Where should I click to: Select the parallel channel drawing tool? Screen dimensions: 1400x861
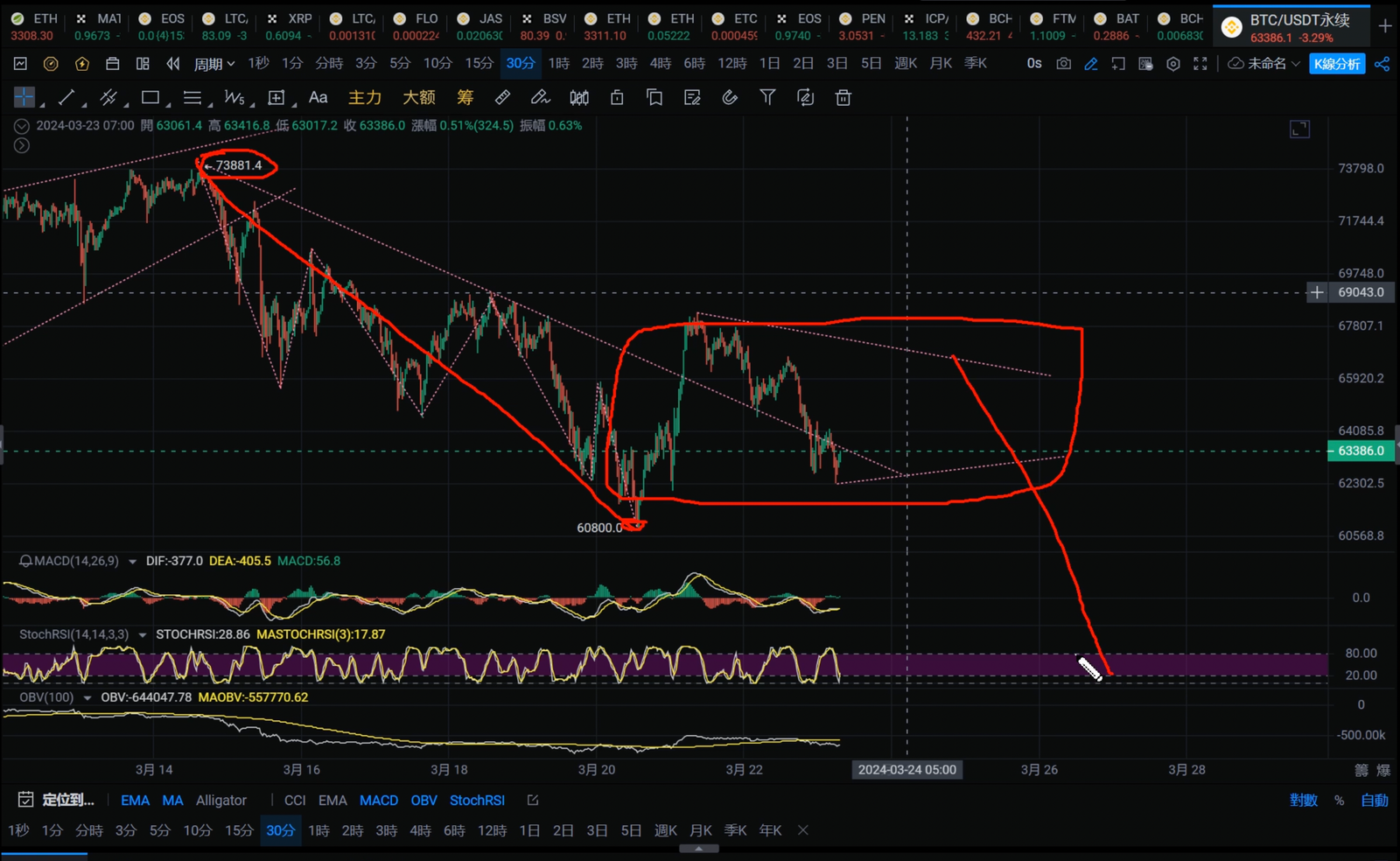coord(108,97)
